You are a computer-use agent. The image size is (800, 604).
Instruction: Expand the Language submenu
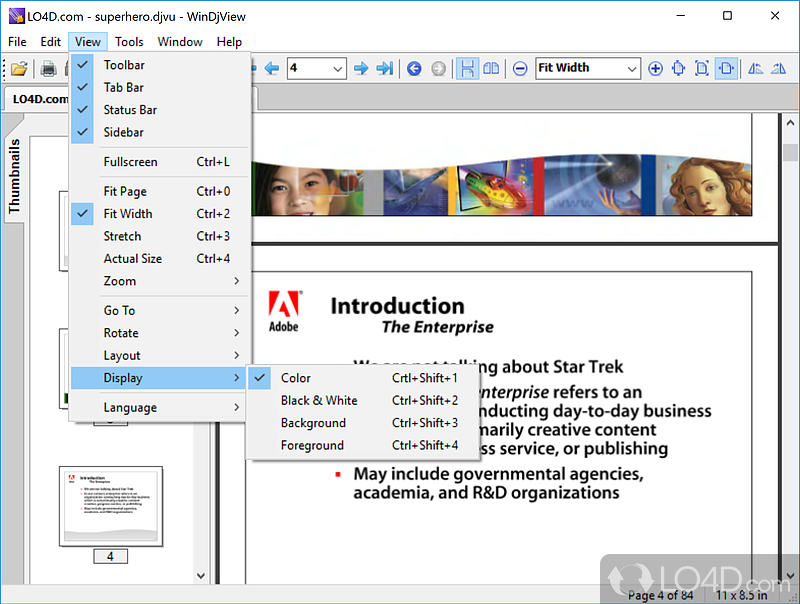160,408
